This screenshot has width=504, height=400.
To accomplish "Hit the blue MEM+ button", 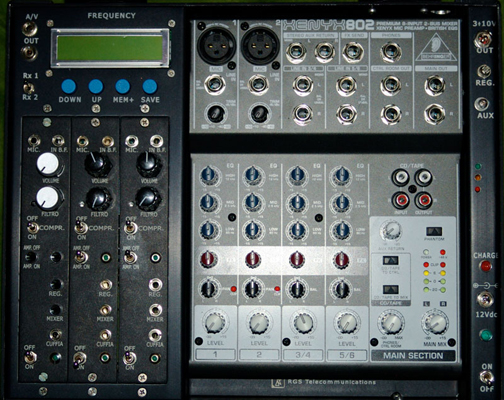I will pyautogui.click(x=123, y=86).
